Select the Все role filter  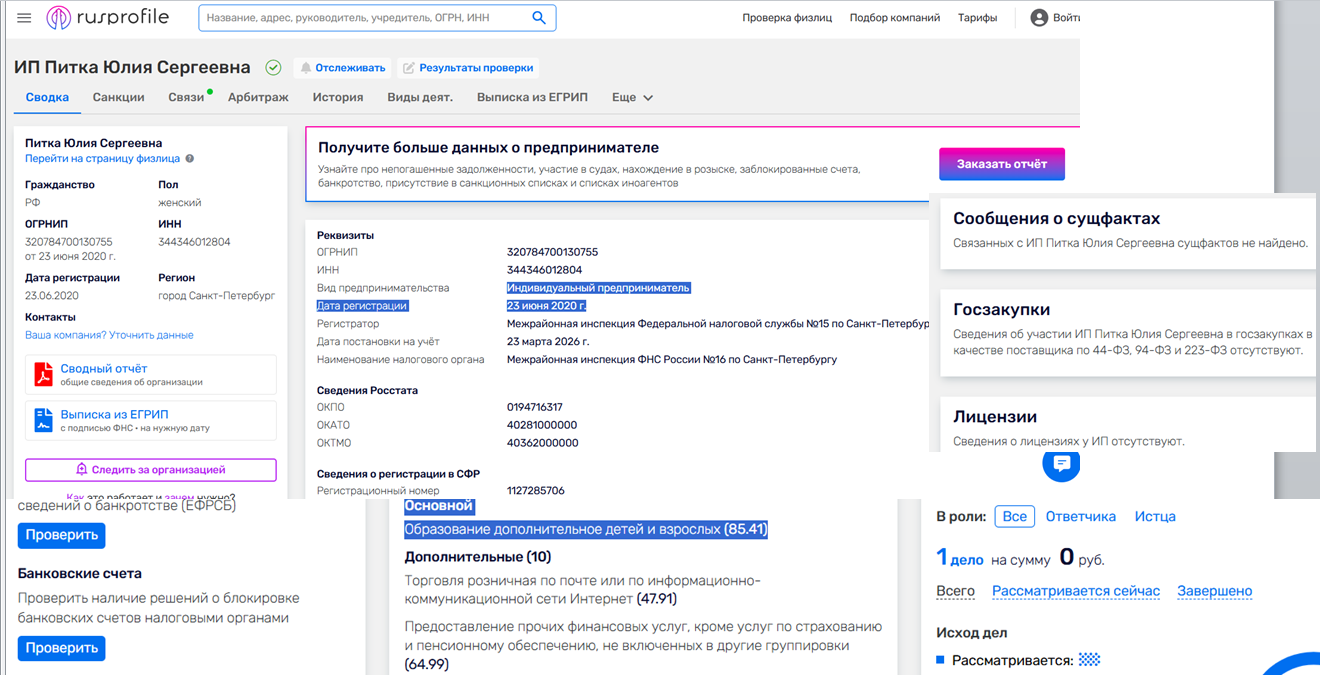point(1014,516)
